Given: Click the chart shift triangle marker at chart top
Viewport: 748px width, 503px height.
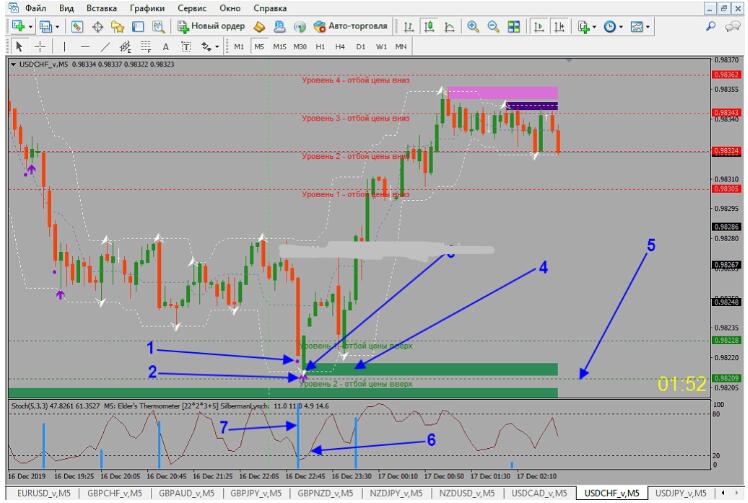Looking at the screenshot, I should (569, 60).
